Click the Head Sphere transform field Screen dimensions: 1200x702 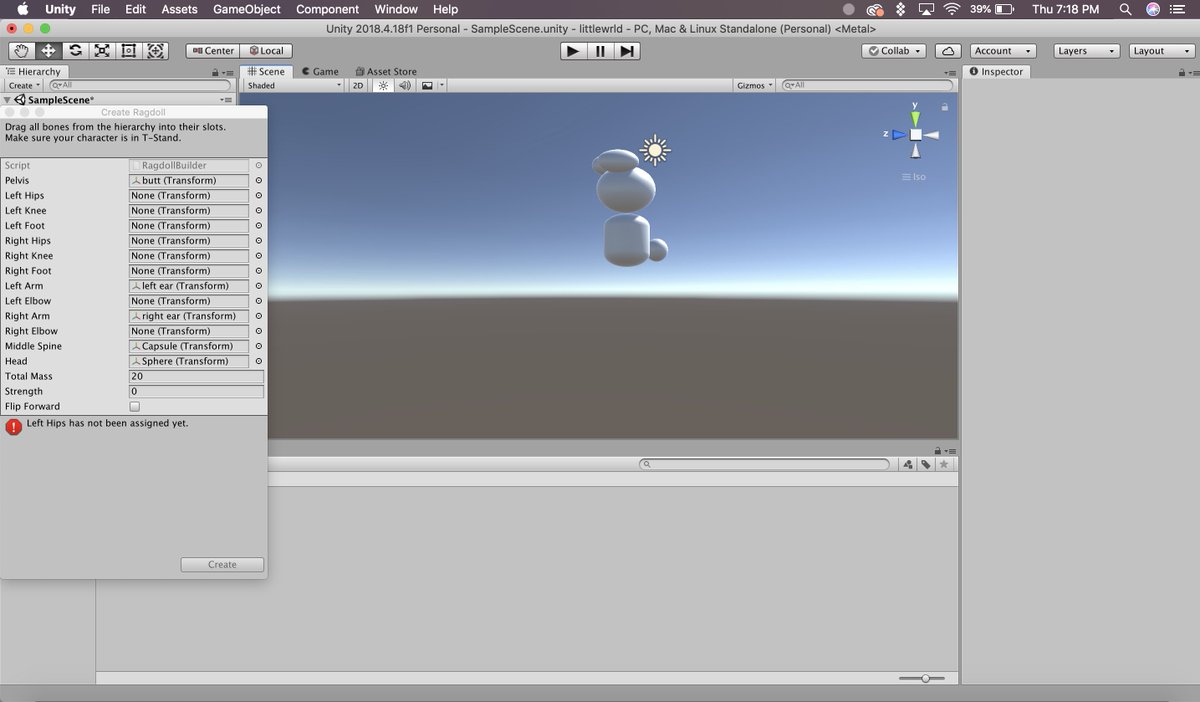tap(189, 361)
